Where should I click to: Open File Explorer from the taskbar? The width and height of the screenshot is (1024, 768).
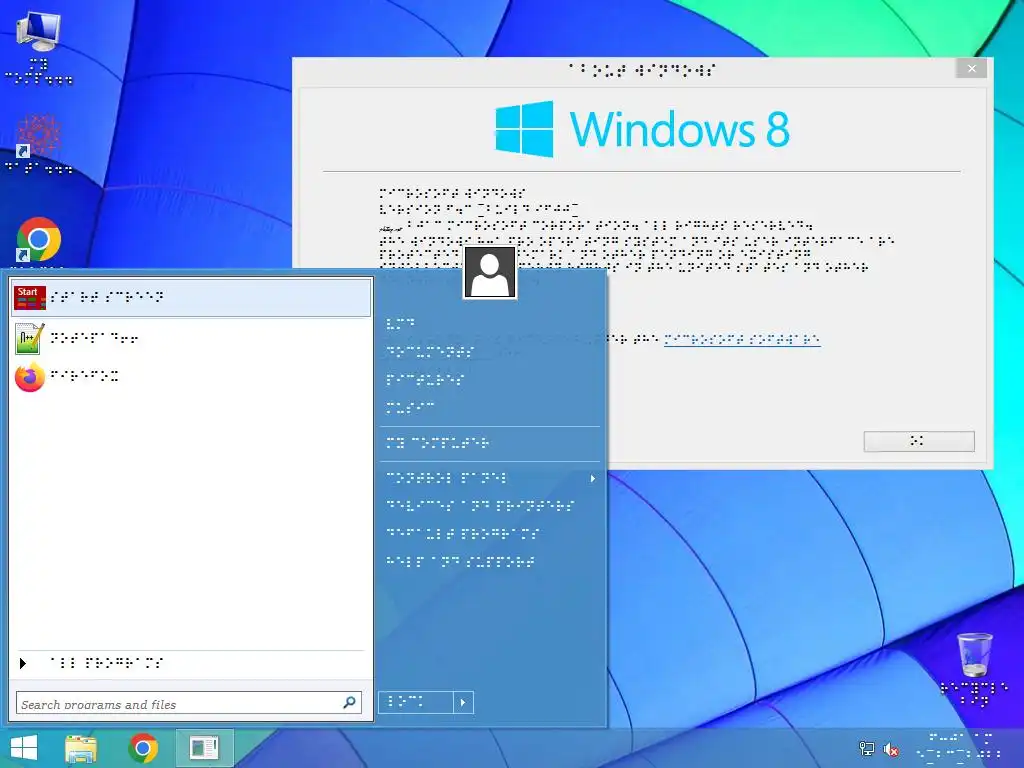click(82, 748)
